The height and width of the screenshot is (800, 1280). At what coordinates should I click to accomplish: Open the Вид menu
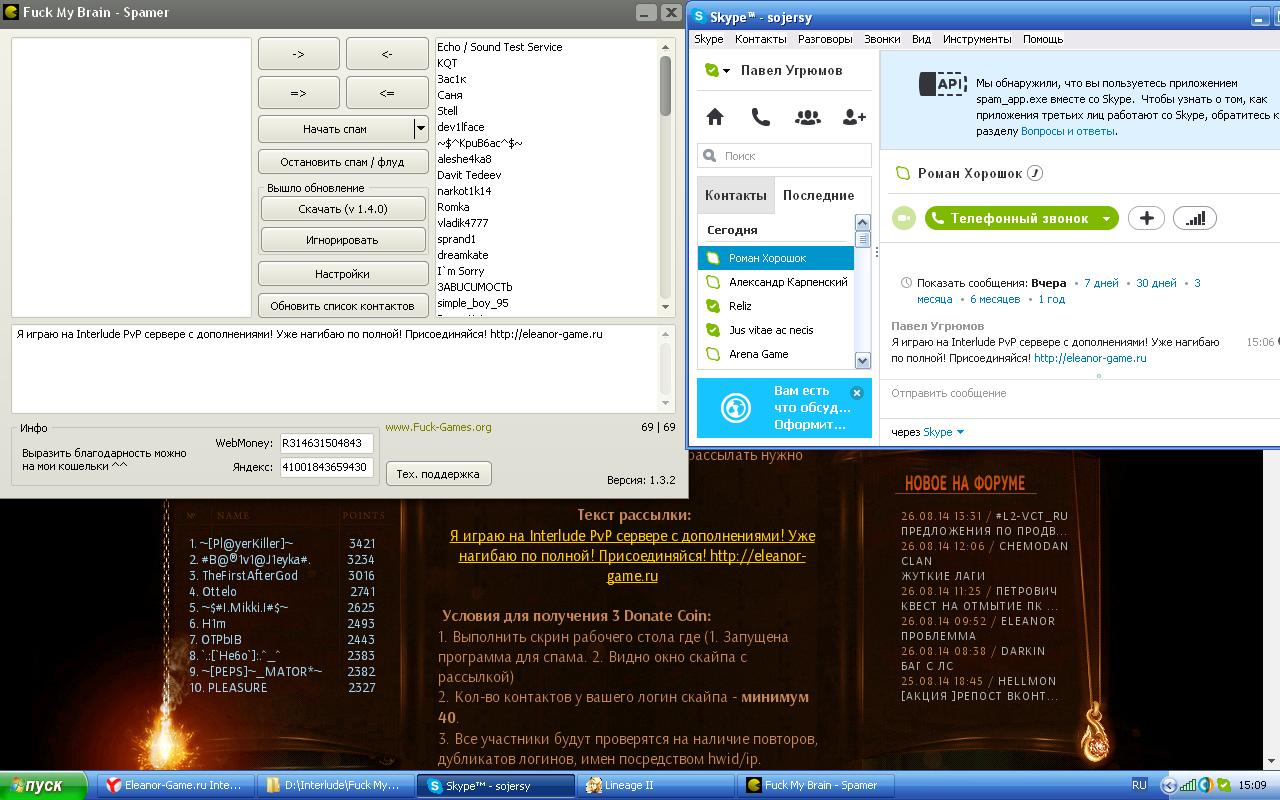click(921, 39)
